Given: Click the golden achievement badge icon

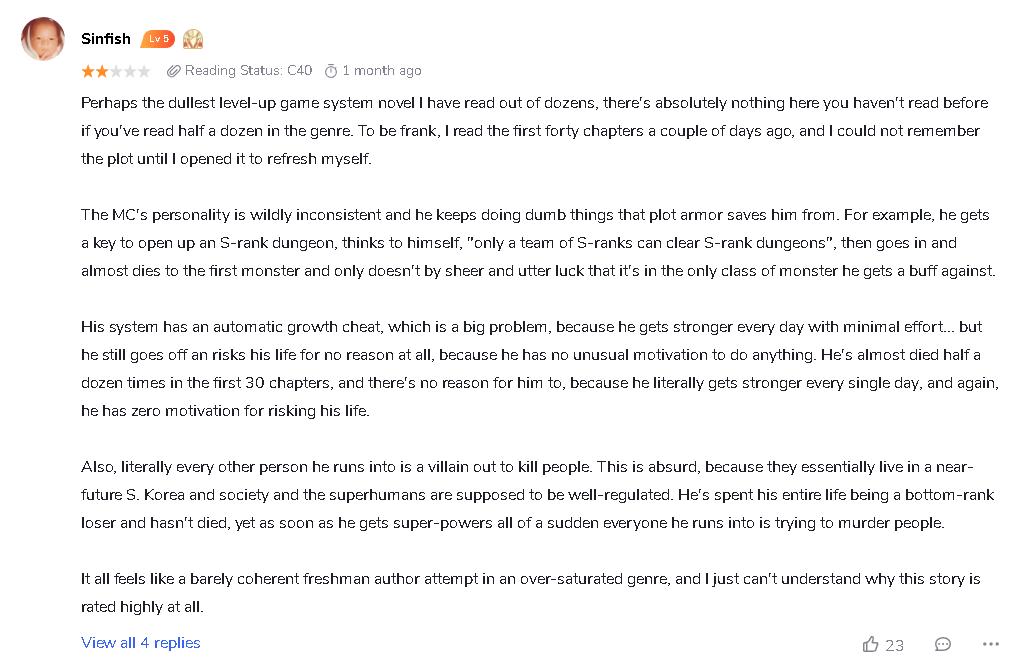Looking at the screenshot, I should tap(193, 39).
